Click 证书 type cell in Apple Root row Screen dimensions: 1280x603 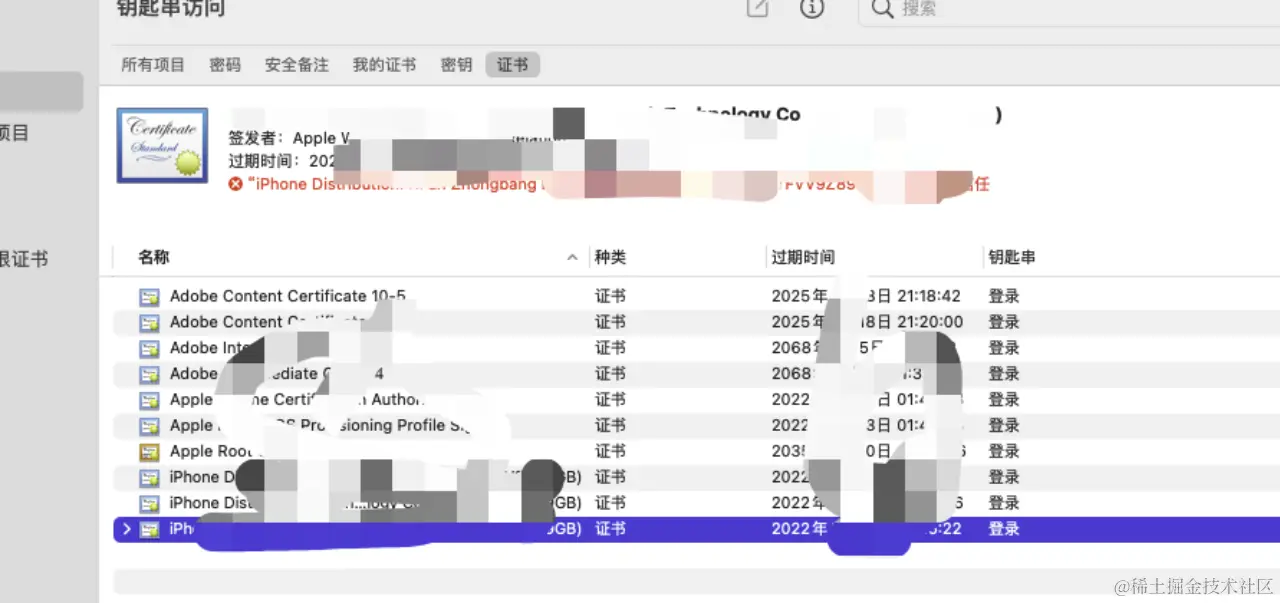pos(610,452)
